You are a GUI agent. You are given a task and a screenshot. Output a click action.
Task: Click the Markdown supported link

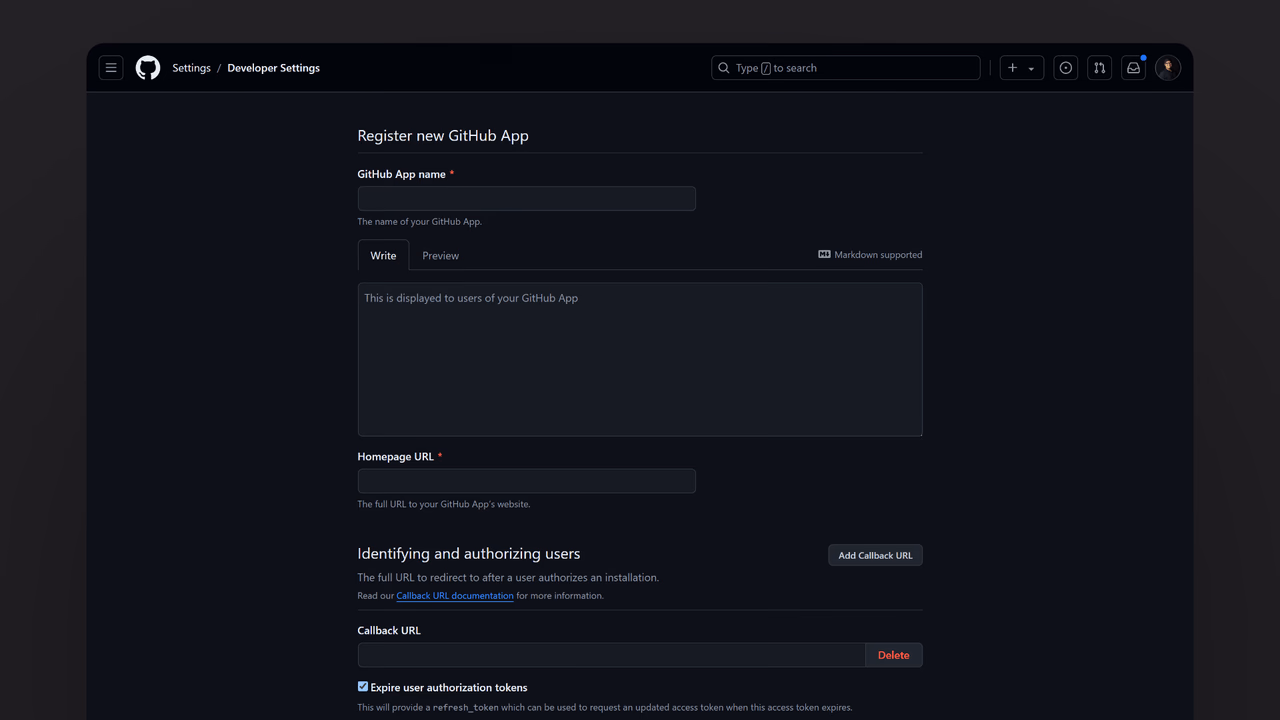pyautogui.click(x=870, y=255)
